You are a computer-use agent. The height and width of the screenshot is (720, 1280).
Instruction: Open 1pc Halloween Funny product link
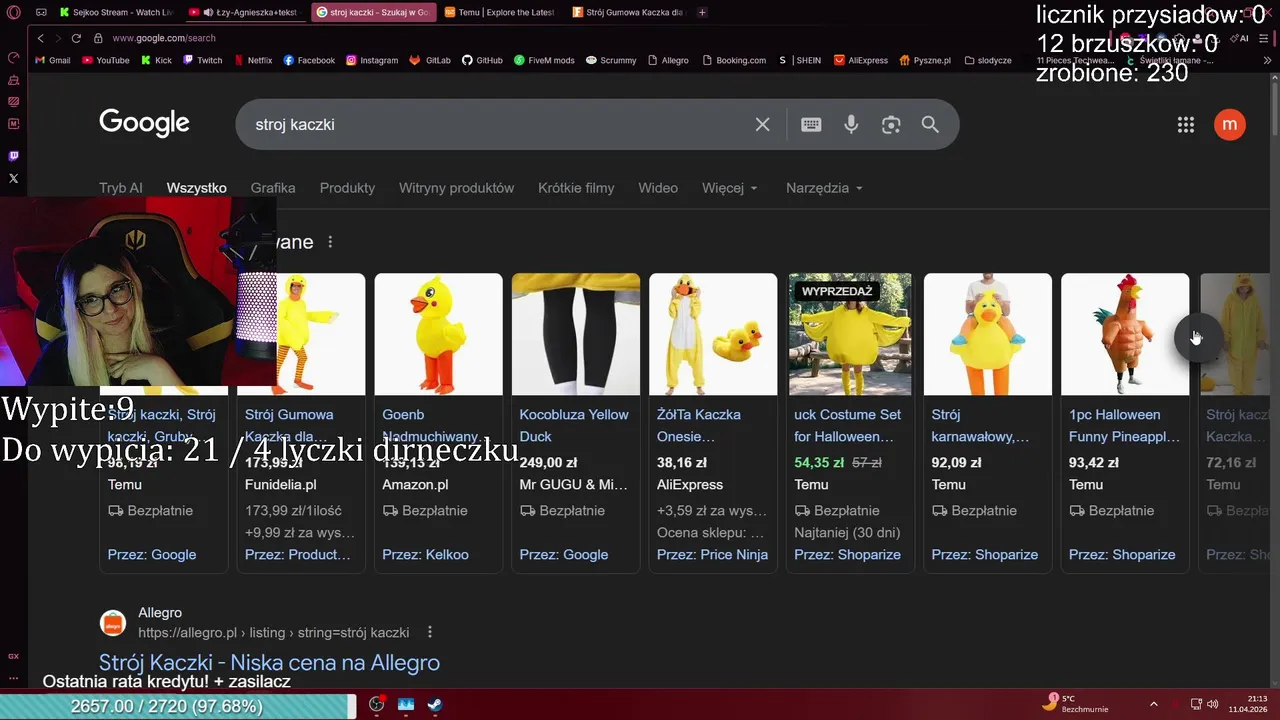(x=1124, y=425)
